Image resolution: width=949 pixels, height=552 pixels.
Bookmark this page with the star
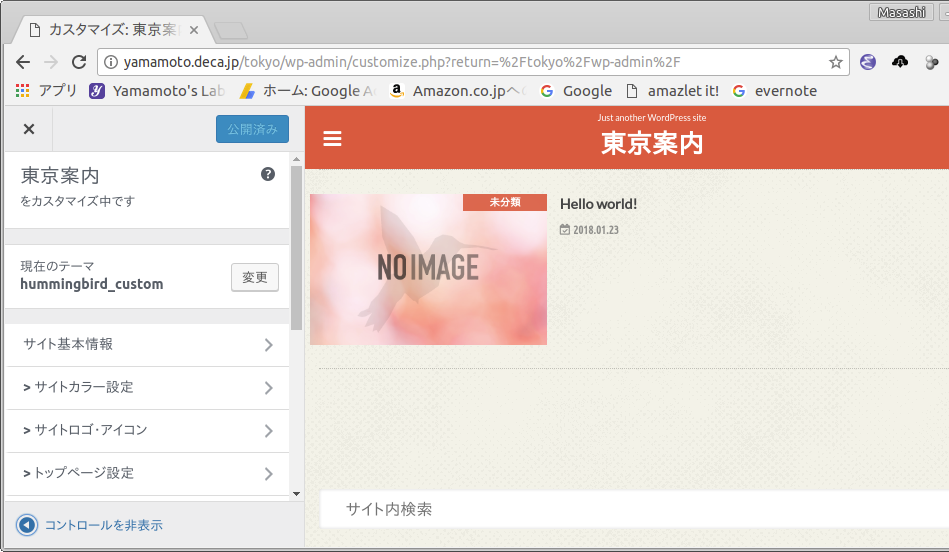pyautogui.click(x=836, y=62)
